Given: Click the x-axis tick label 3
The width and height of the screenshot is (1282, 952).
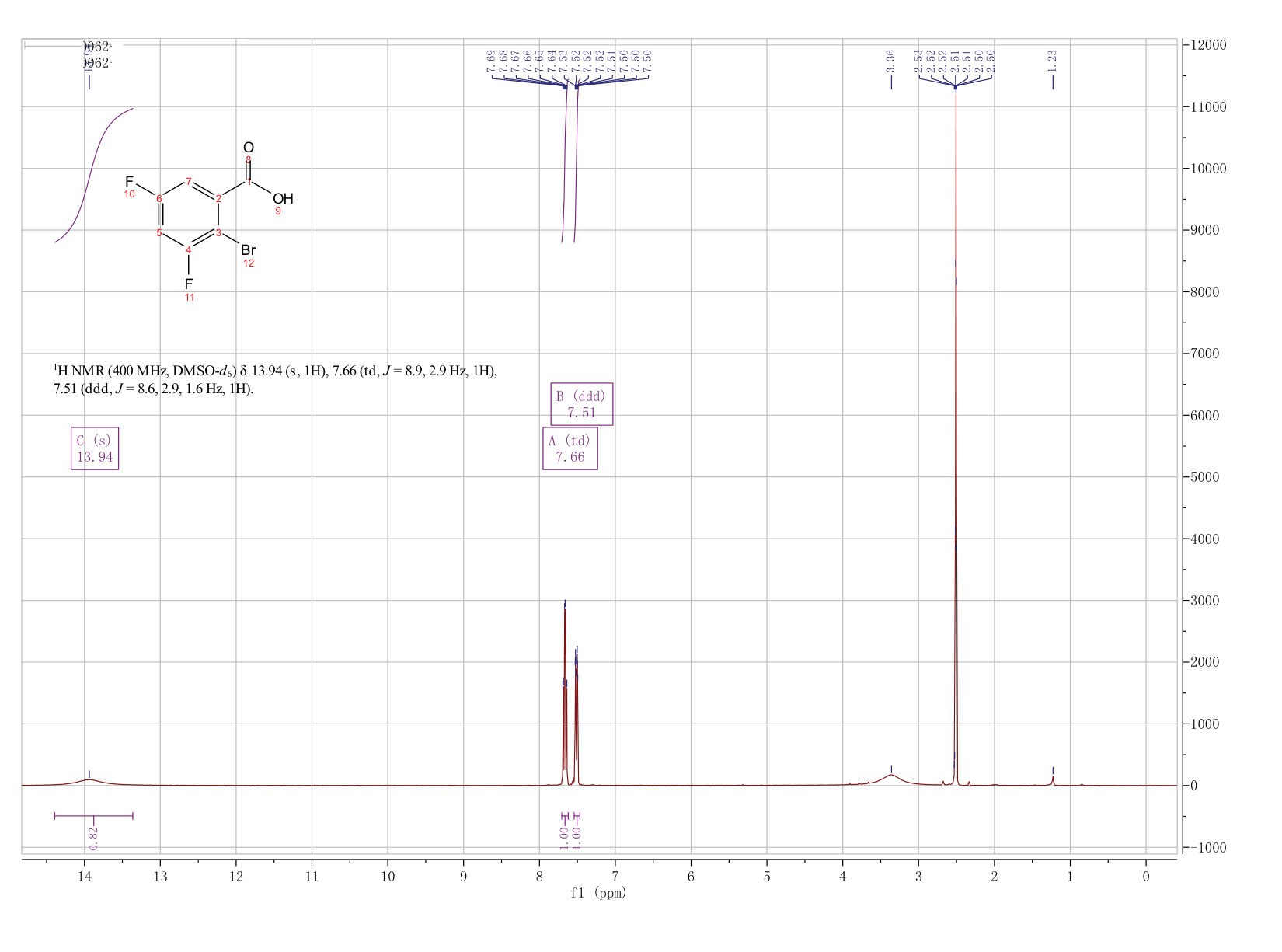Looking at the screenshot, I should pos(918,877).
